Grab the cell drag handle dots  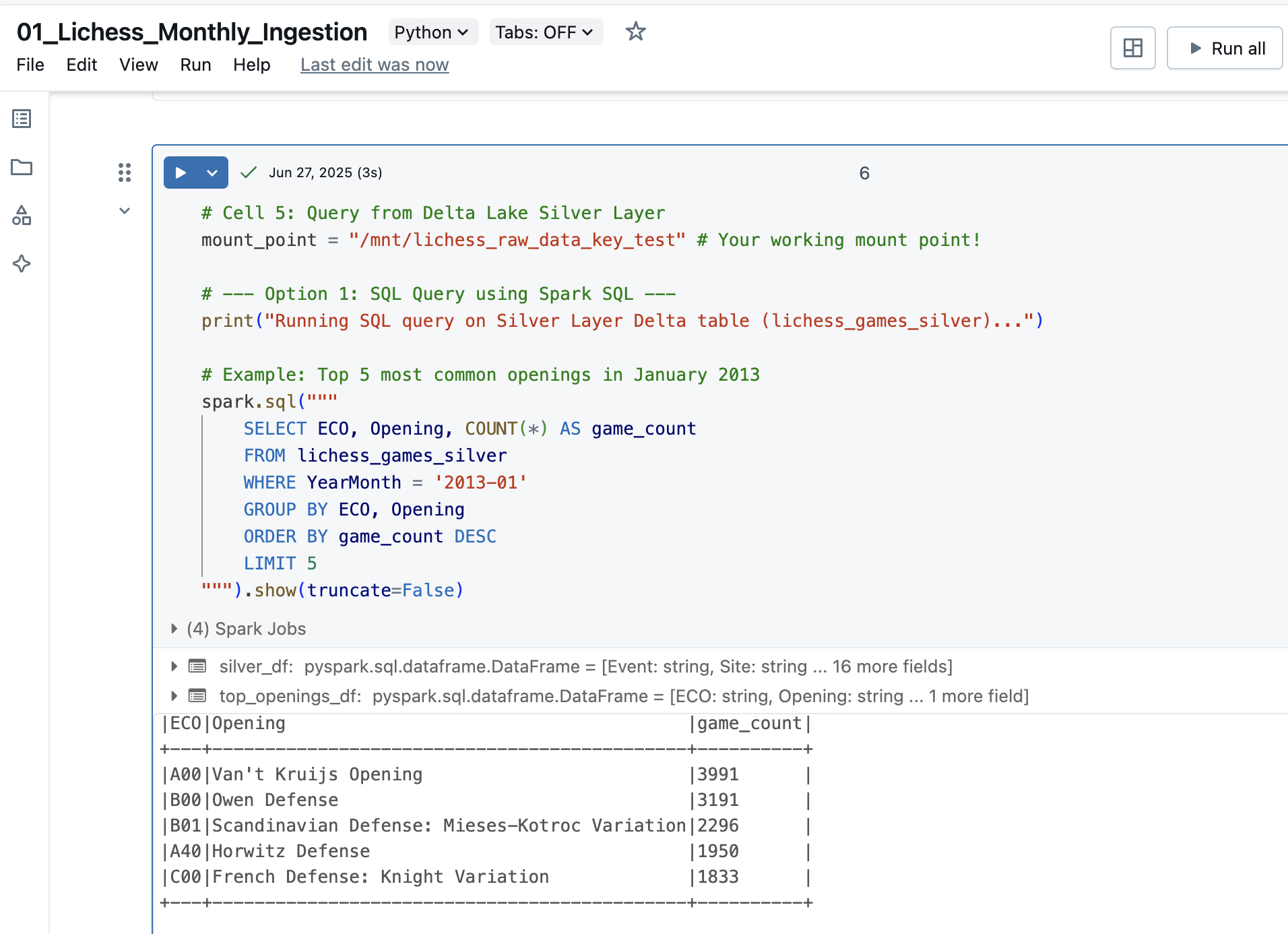click(125, 173)
